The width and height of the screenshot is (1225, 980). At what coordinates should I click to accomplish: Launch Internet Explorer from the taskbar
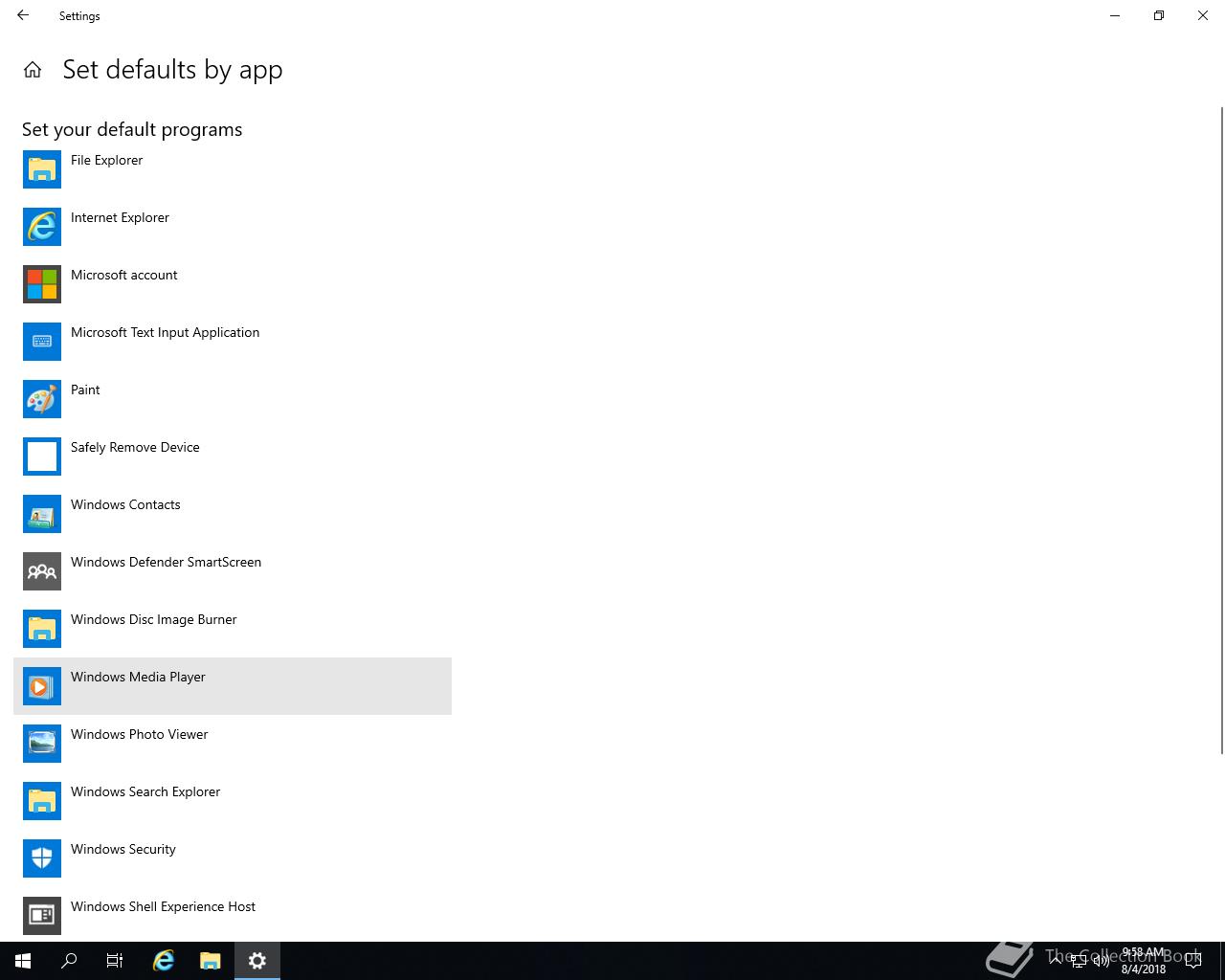[x=164, y=961]
